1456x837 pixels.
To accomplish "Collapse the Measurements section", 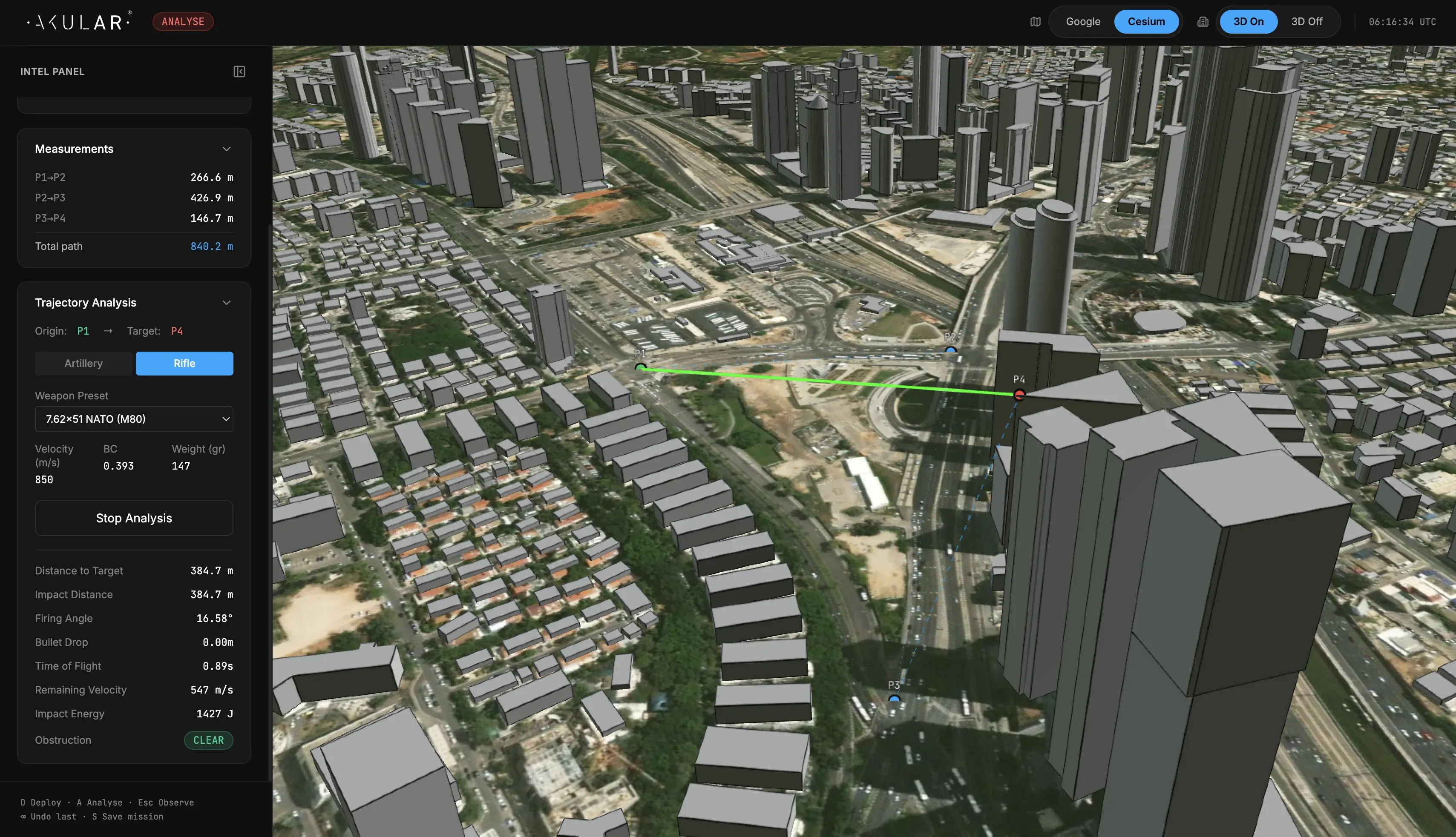I will (x=227, y=149).
